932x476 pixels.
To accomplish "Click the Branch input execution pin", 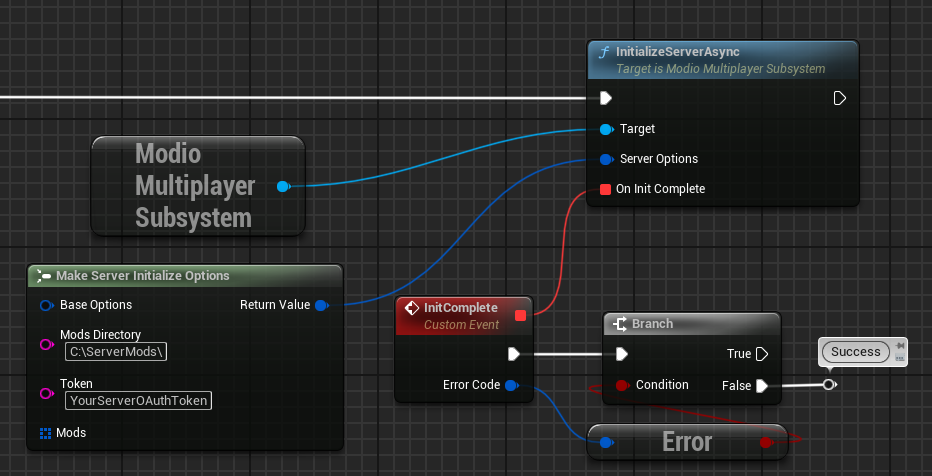I will click(622, 354).
